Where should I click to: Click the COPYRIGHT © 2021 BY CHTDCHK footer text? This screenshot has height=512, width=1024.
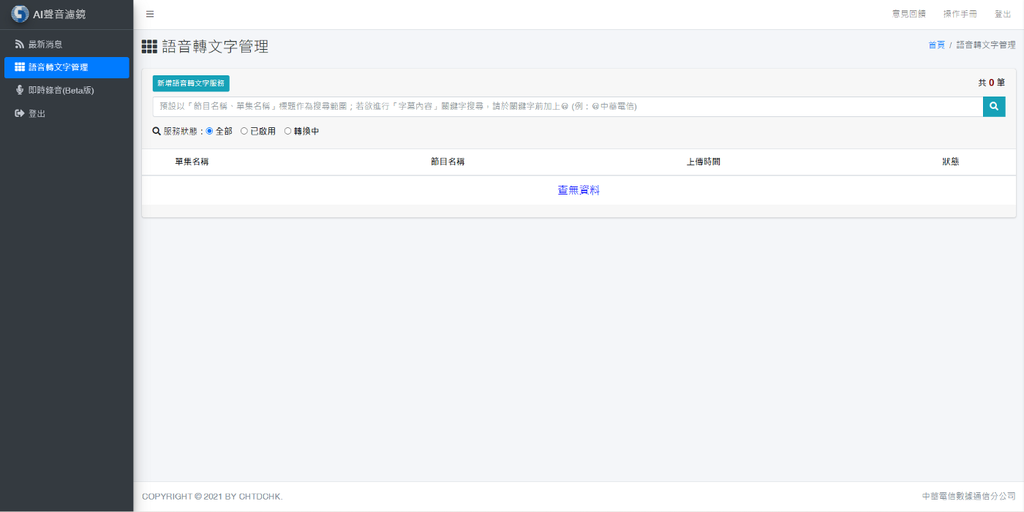(x=212, y=497)
